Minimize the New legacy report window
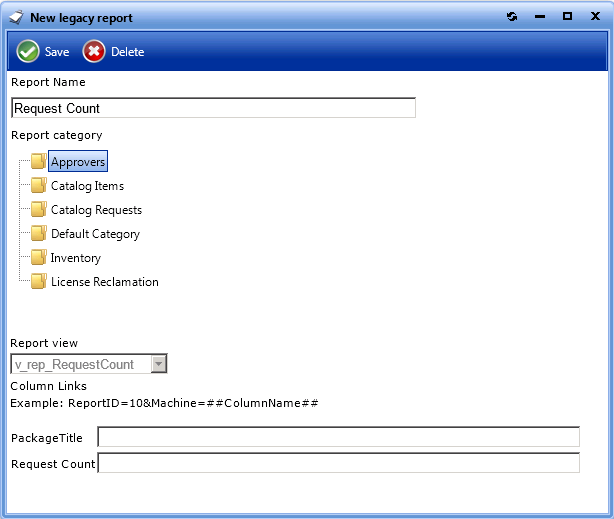Screen dimensions: 614x519 point(540,17)
